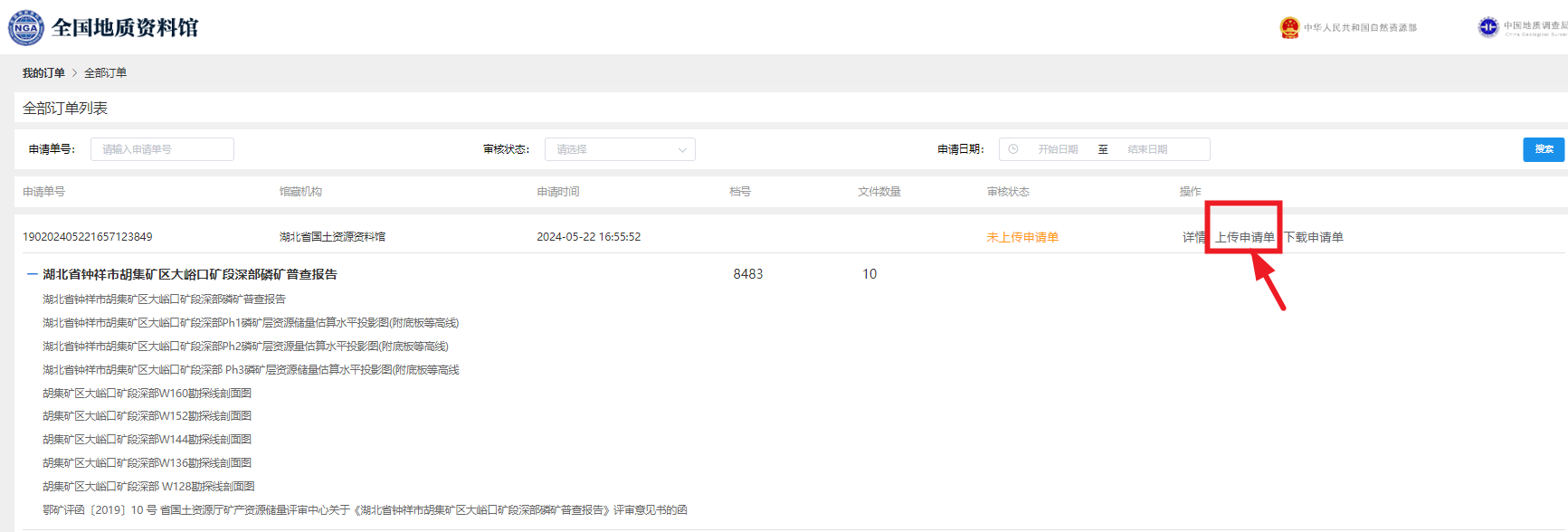Open the 审核状态 dropdown

(620, 149)
